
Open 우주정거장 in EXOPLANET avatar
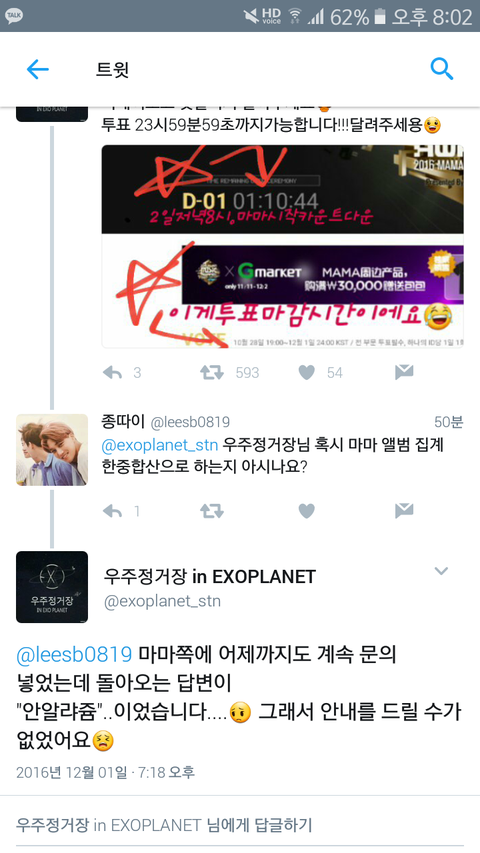pyautogui.click(x=52, y=587)
